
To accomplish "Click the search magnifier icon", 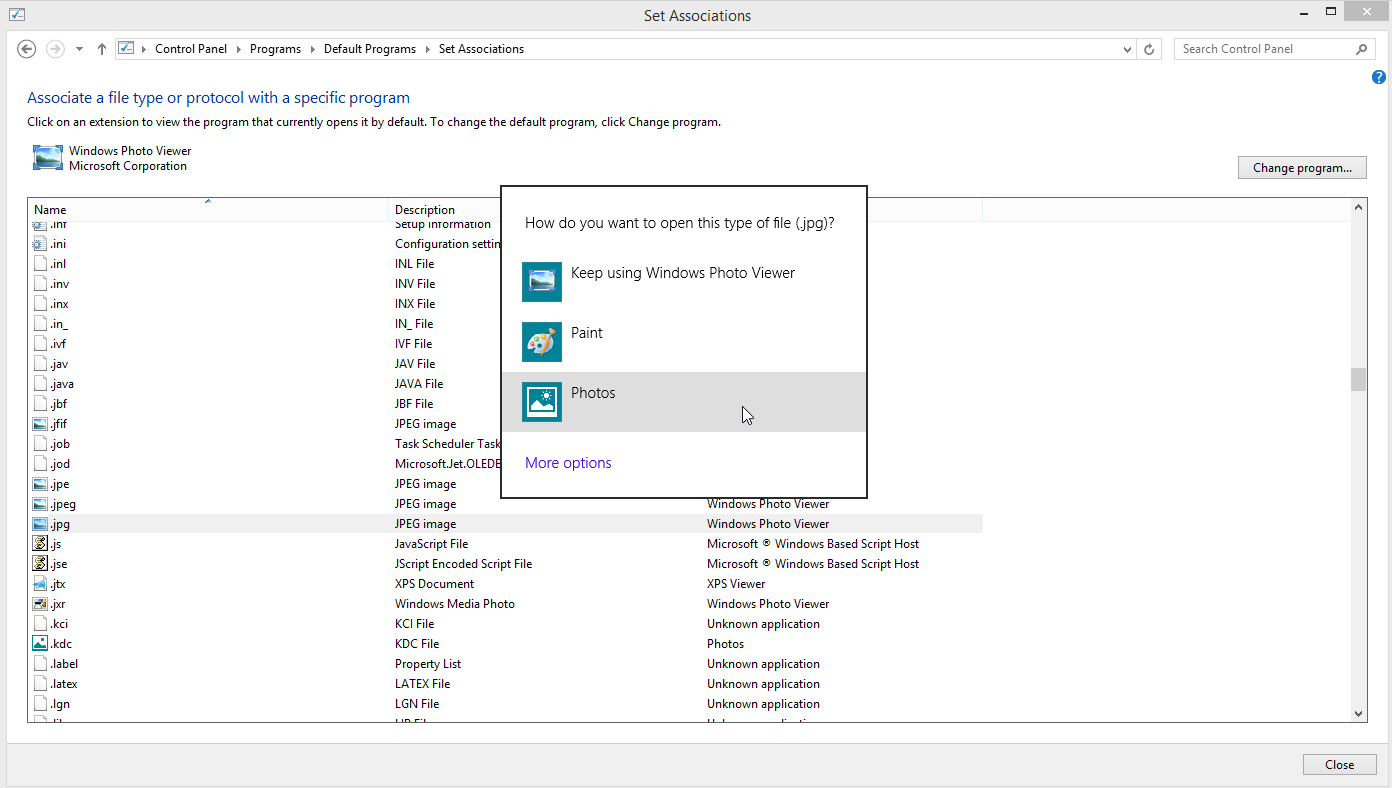I will click(1362, 49).
